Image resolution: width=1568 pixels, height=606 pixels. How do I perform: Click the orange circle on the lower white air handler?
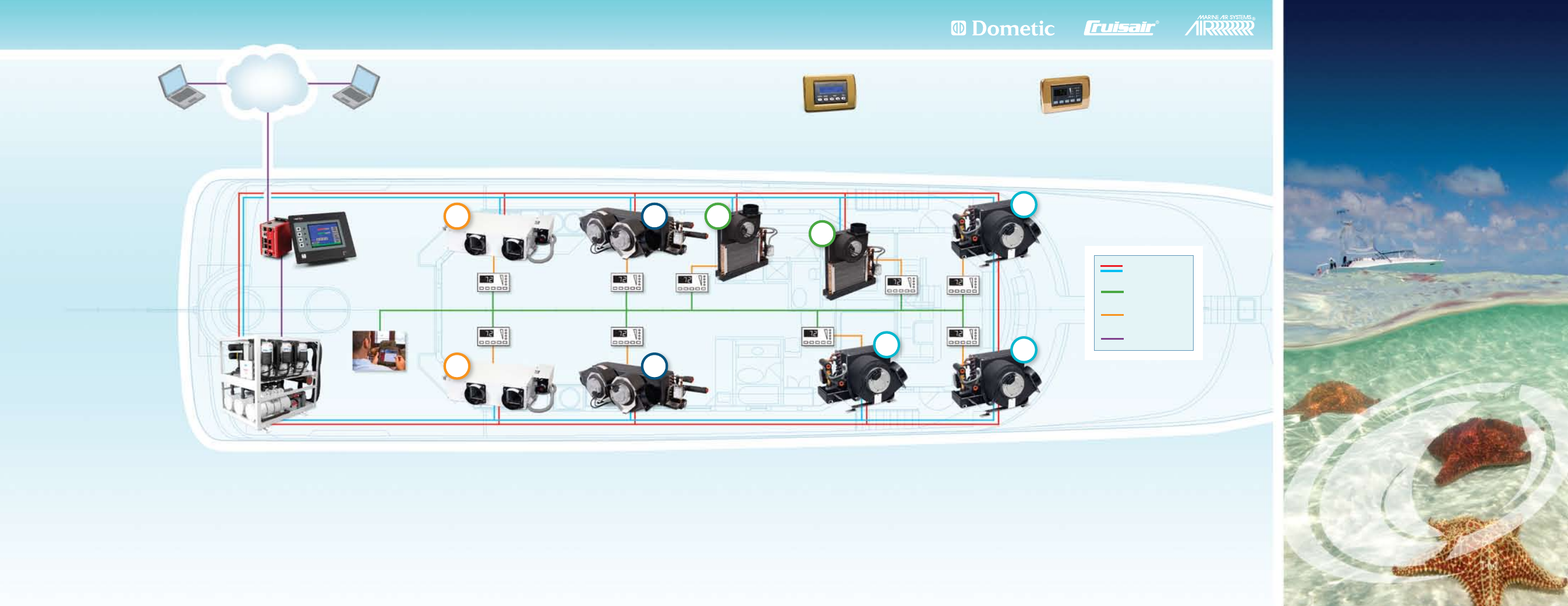pos(456,367)
